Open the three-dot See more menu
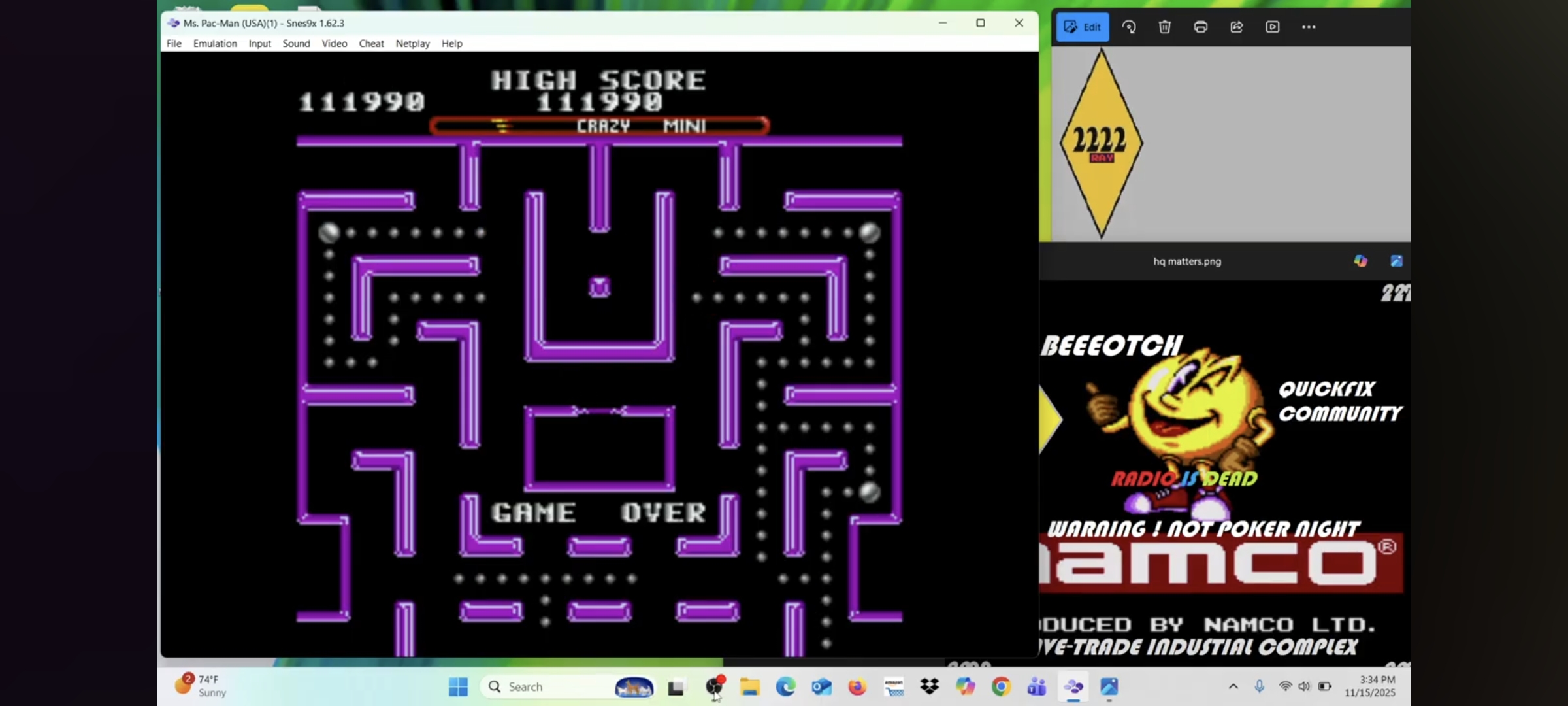 pyautogui.click(x=1309, y=27)
